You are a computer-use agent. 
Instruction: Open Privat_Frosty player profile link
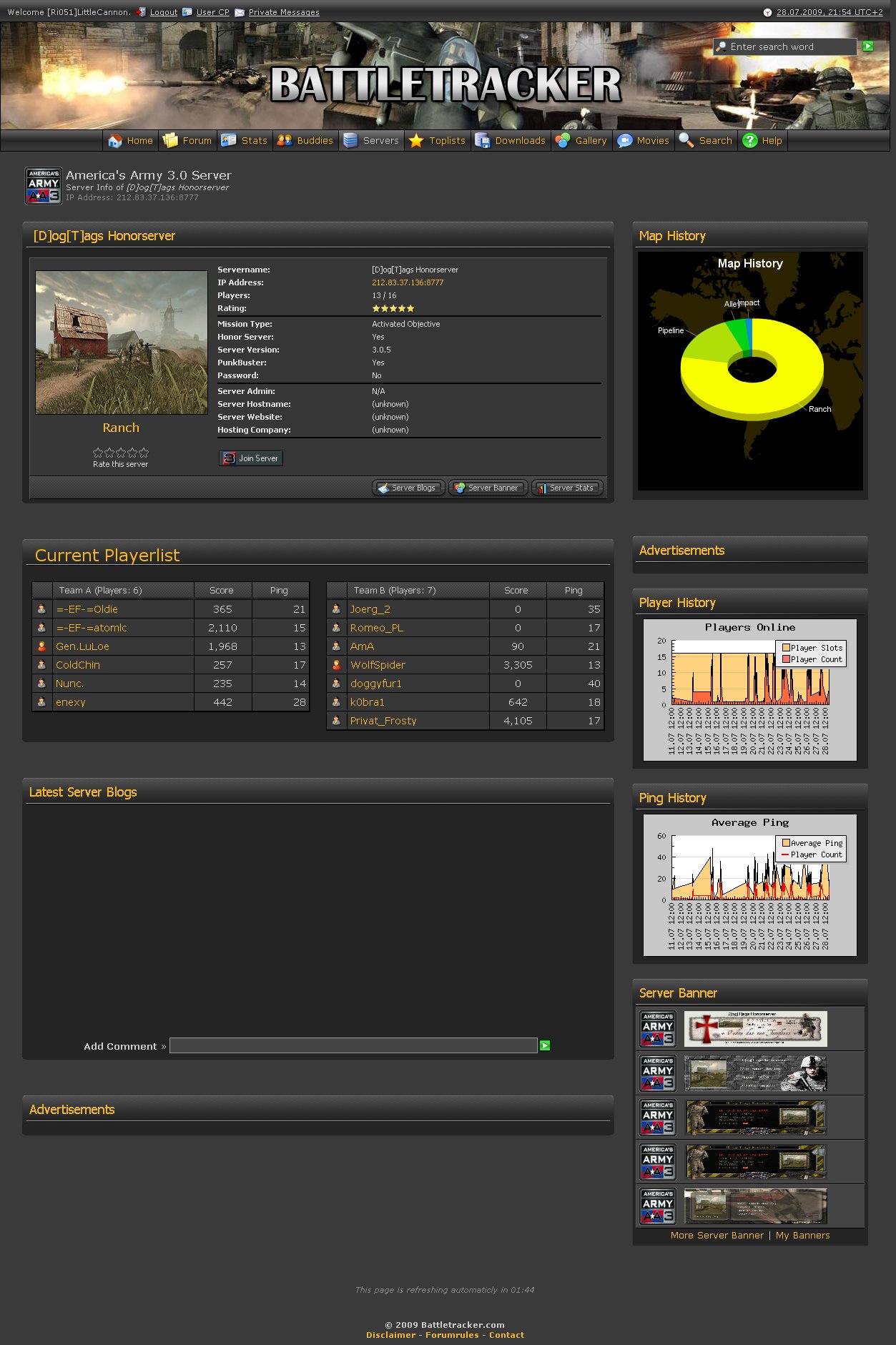pyautogui.click(x=383, y=721)
